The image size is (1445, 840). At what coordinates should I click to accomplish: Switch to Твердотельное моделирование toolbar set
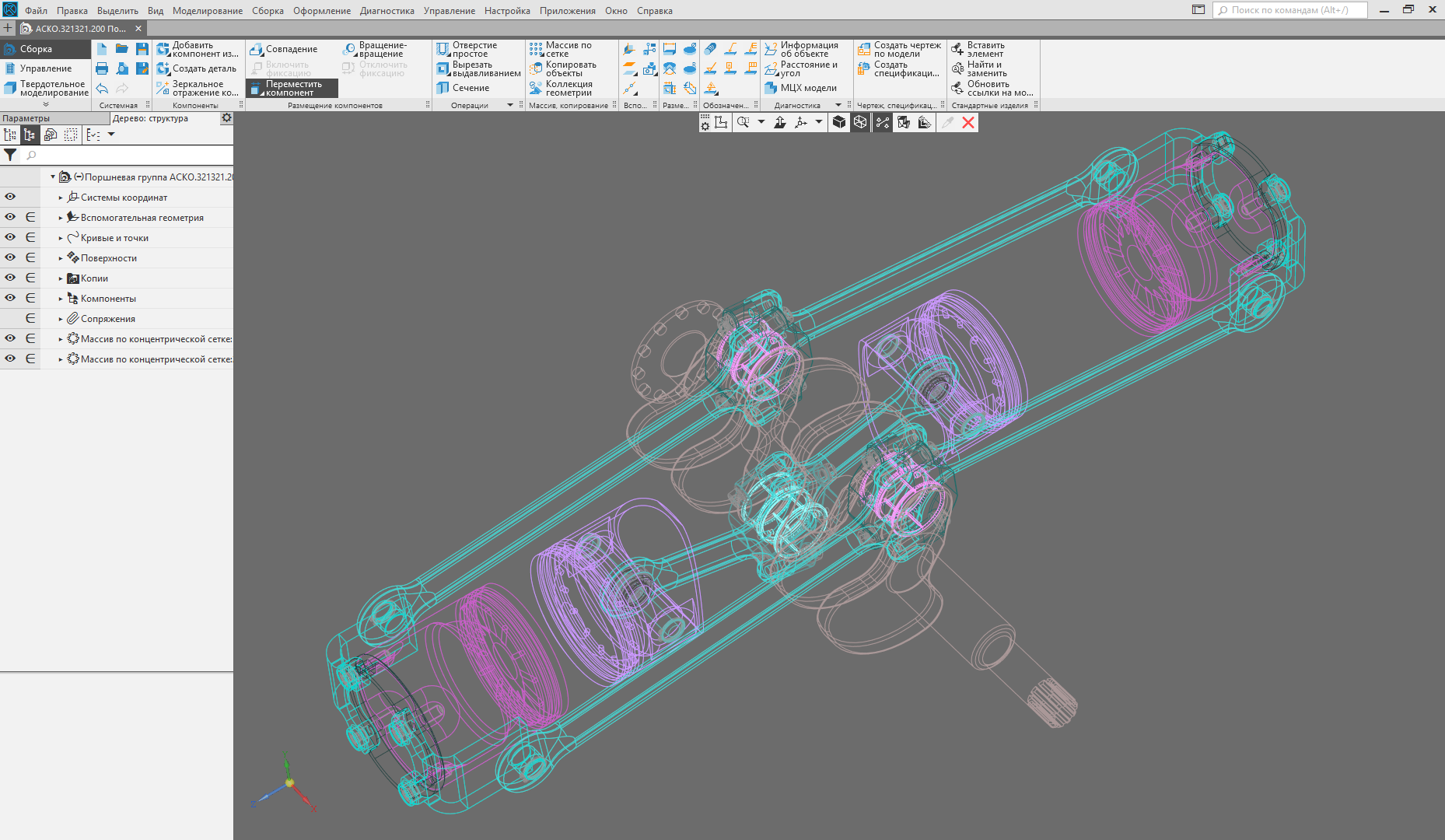[x=45, y=88]
